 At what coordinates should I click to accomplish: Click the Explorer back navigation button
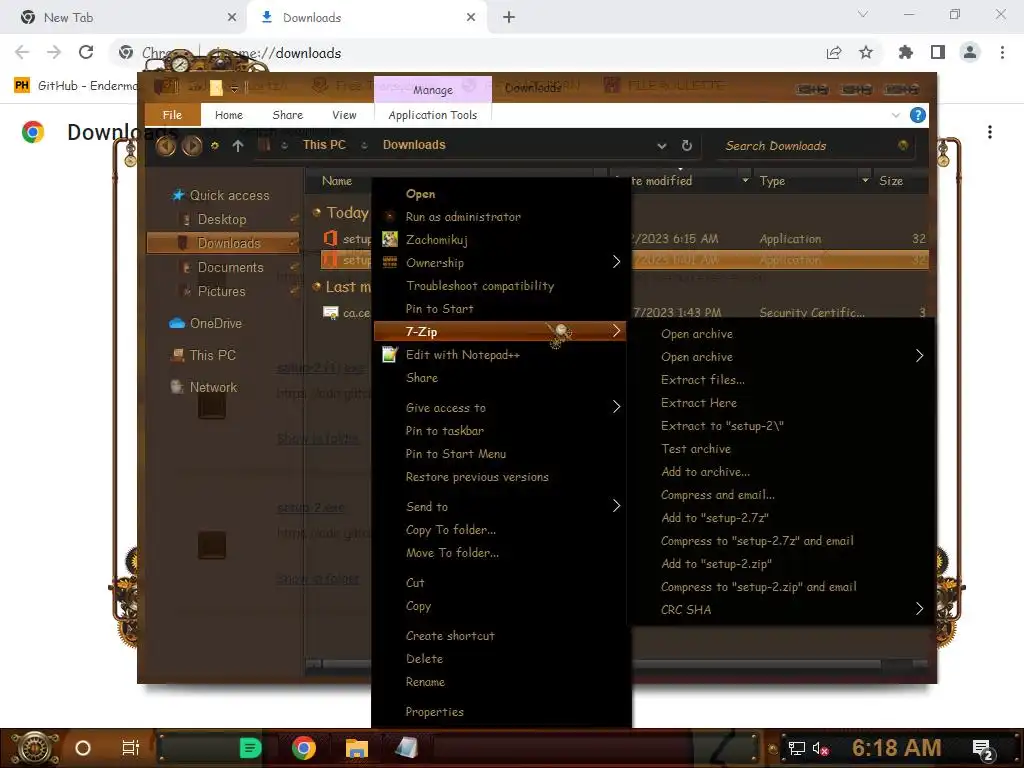tap(166, 145)
